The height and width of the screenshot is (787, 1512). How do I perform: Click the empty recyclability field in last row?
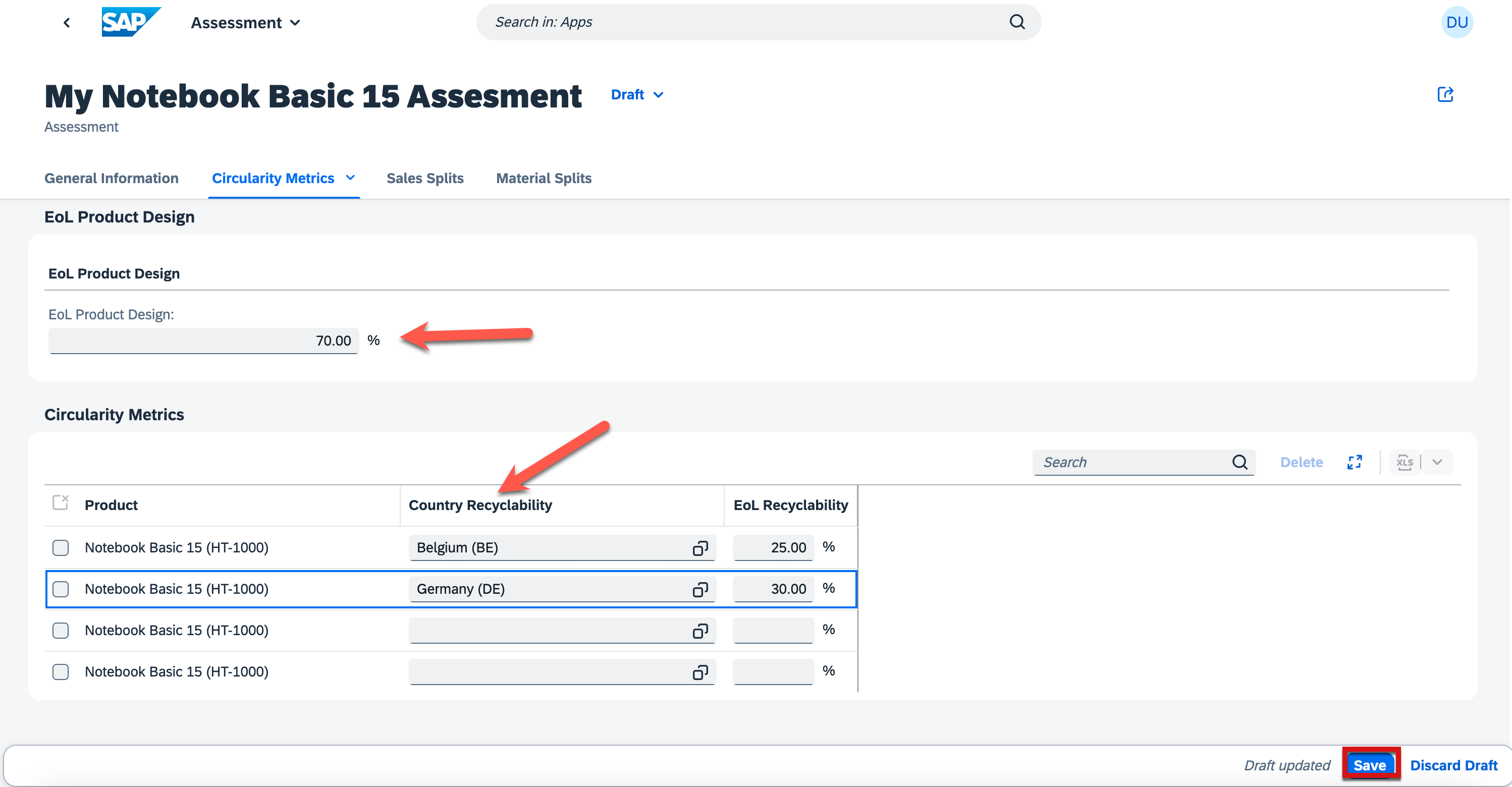point(773,671)
